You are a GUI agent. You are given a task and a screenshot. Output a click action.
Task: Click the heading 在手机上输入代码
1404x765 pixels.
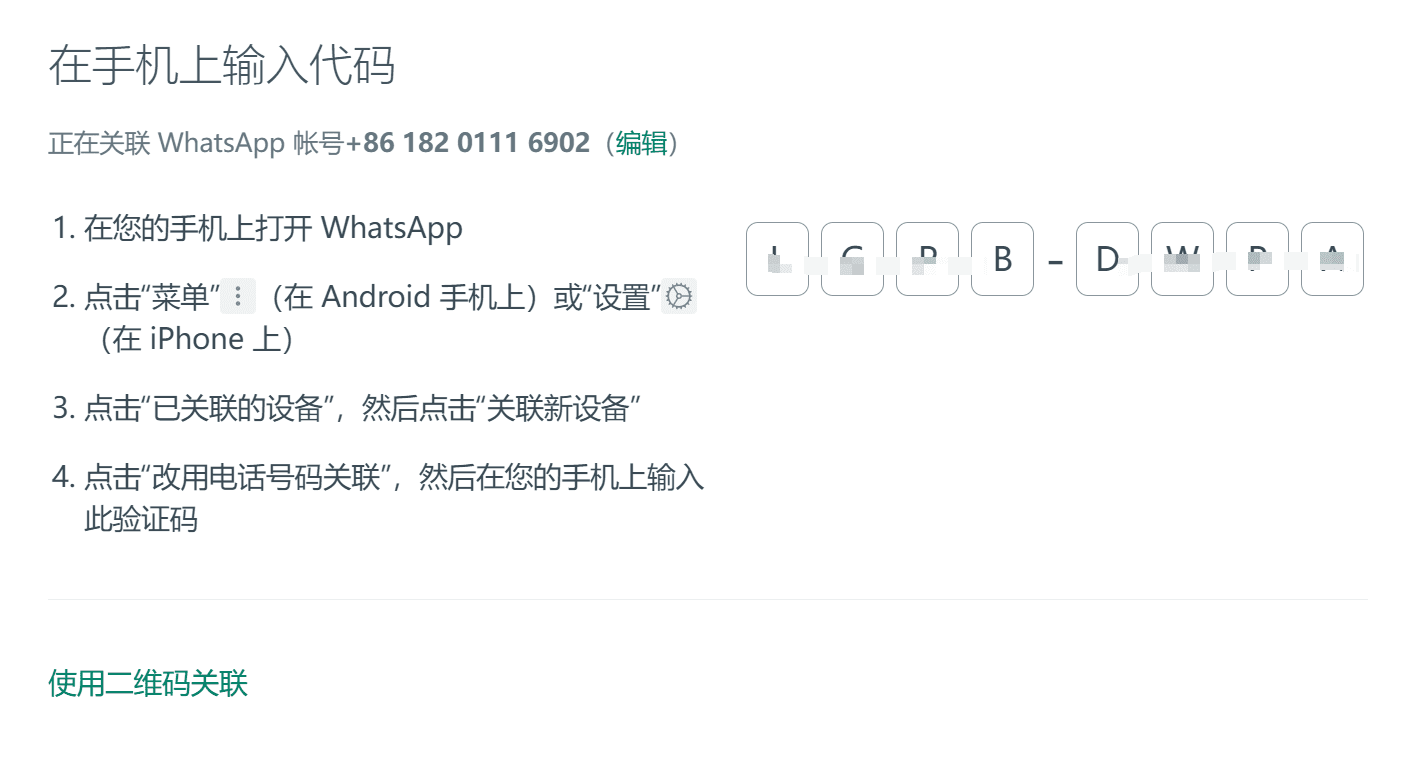222,65
